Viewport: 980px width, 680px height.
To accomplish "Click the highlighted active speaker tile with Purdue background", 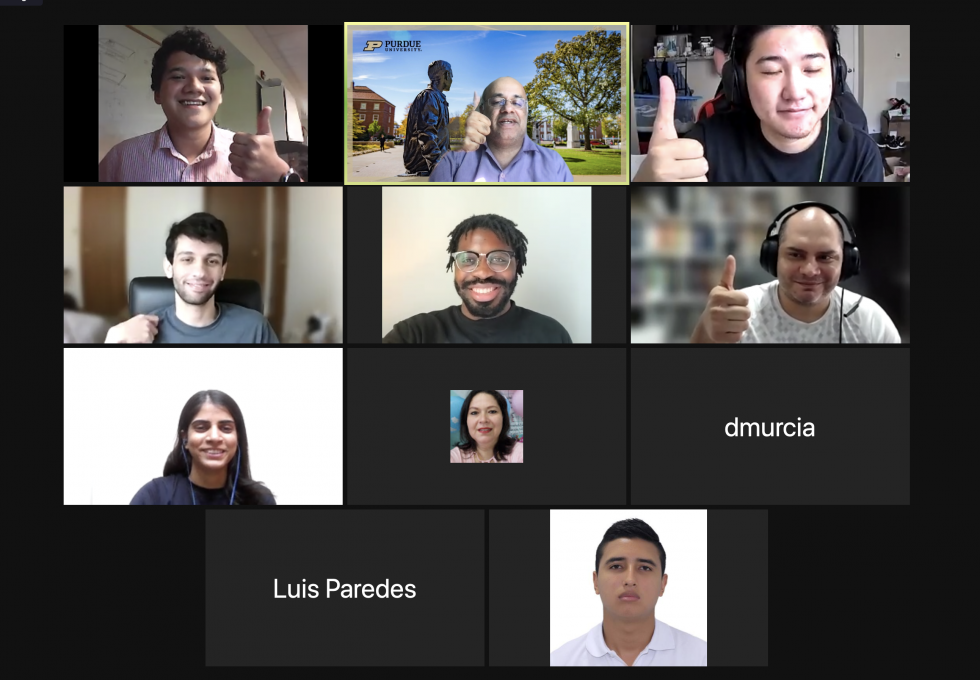I will point(486,104).
